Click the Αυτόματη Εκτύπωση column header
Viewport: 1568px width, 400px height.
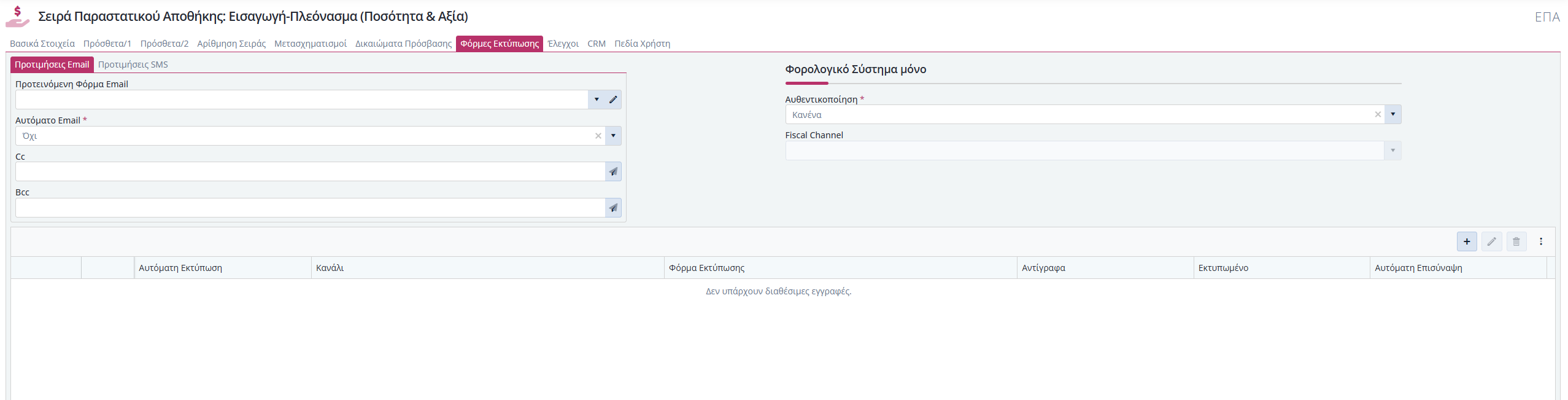[223, 268]
